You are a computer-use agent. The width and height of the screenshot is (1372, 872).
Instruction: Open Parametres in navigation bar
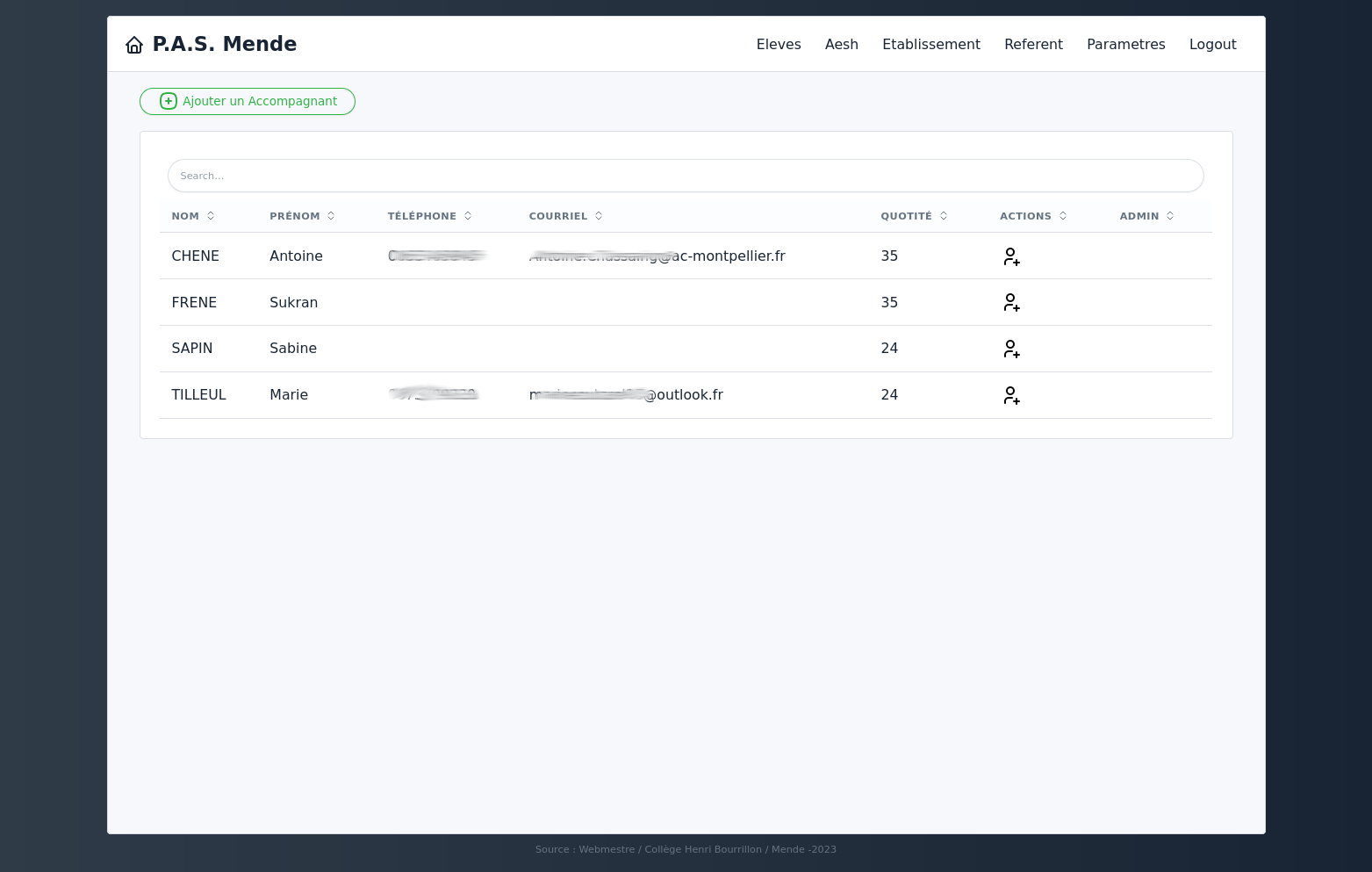tap(1126, 44)
